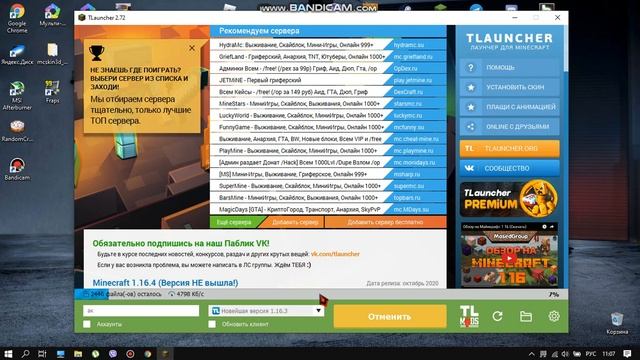
Task: Open Плащи с анимацией in the sidebar
Action: 509,107
